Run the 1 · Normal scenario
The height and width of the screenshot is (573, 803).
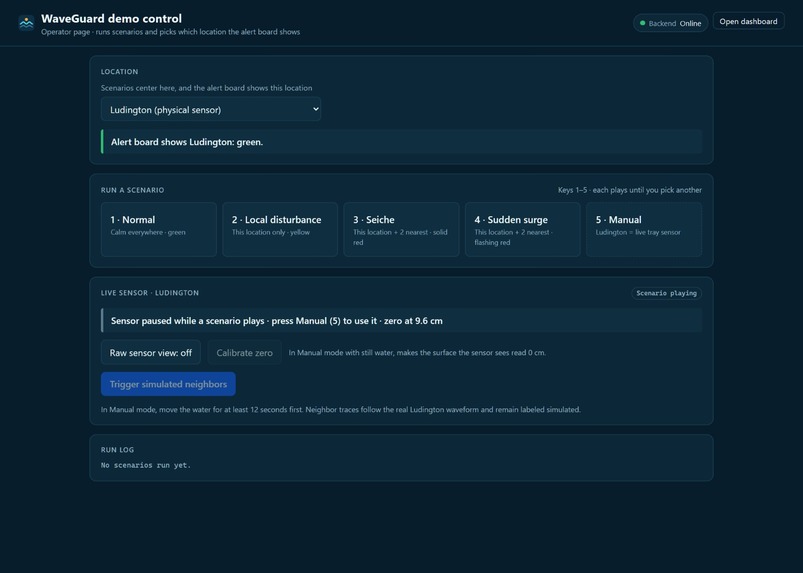point(159,229)
